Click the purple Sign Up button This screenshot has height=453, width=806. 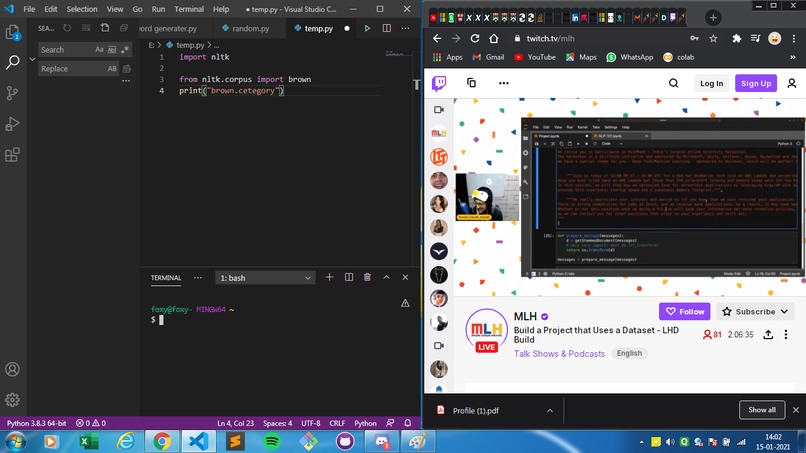(756, 83)
